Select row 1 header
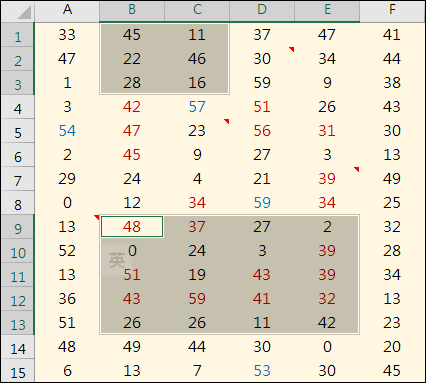426x383 pixels. [18, 35]
